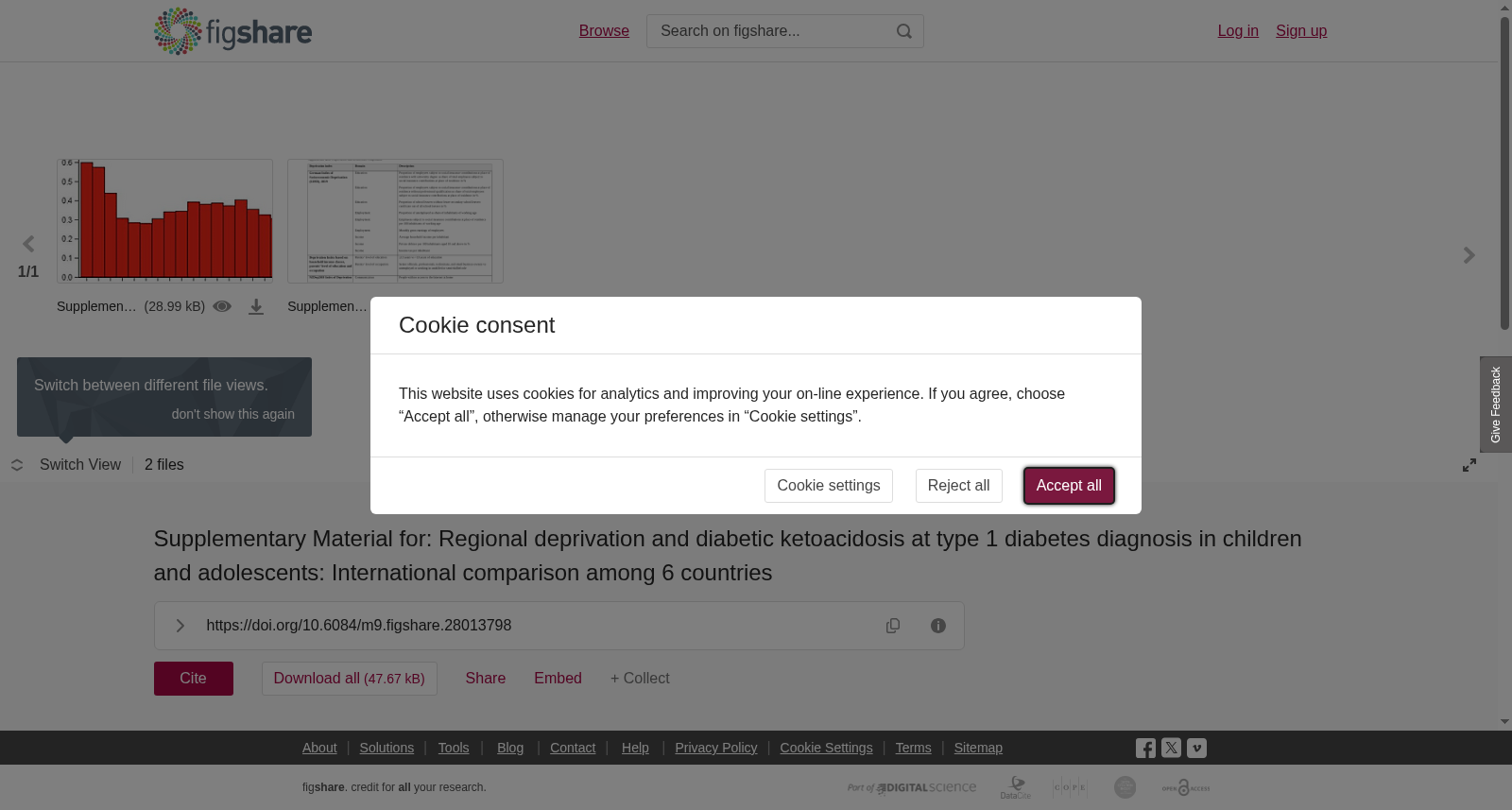Go to next file arrow
The image size is (1512, 810).
coord(1469,255)
